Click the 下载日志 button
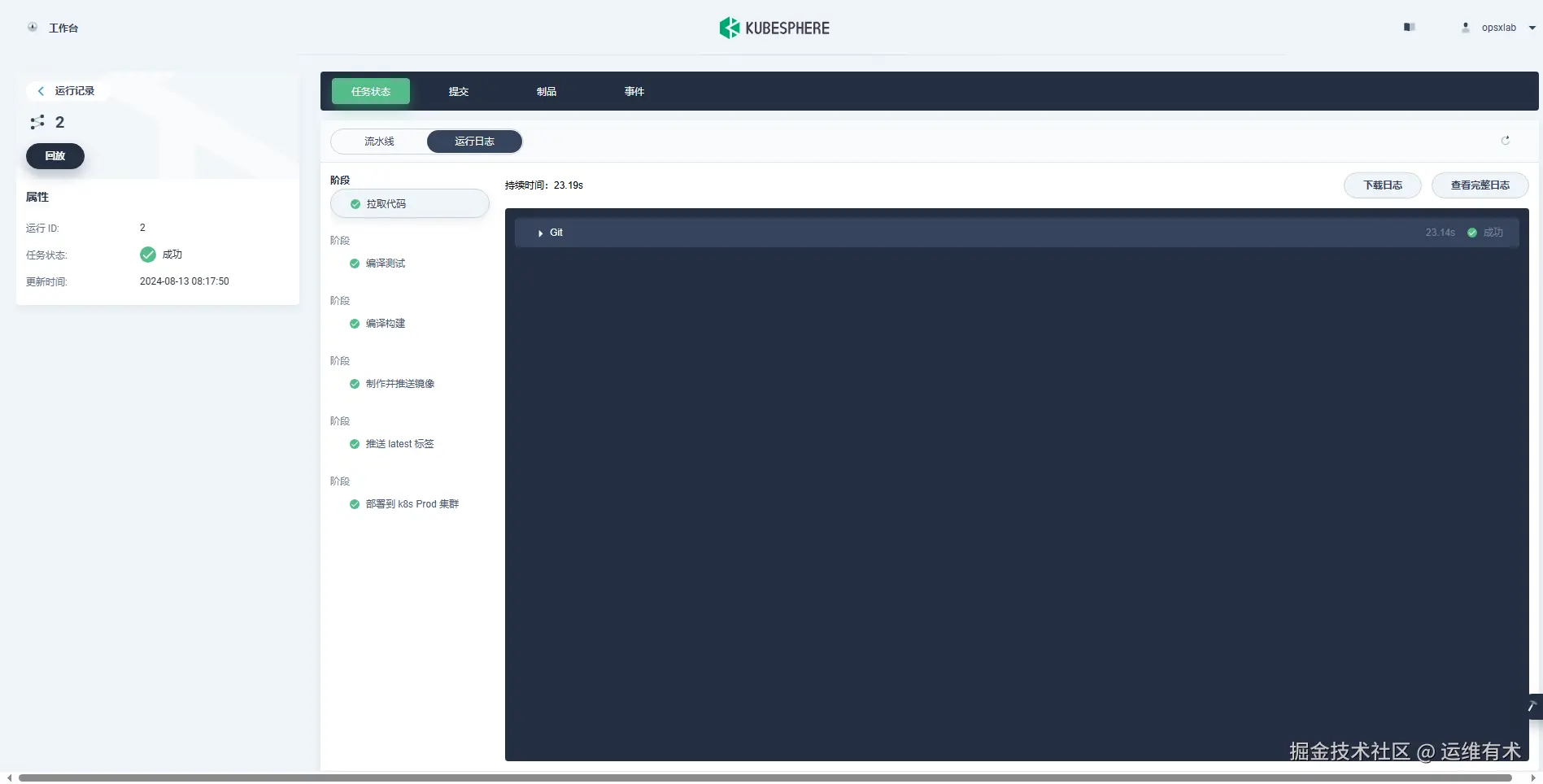The height and width of the screenshot is (784, 1543). click(1382, 185)
